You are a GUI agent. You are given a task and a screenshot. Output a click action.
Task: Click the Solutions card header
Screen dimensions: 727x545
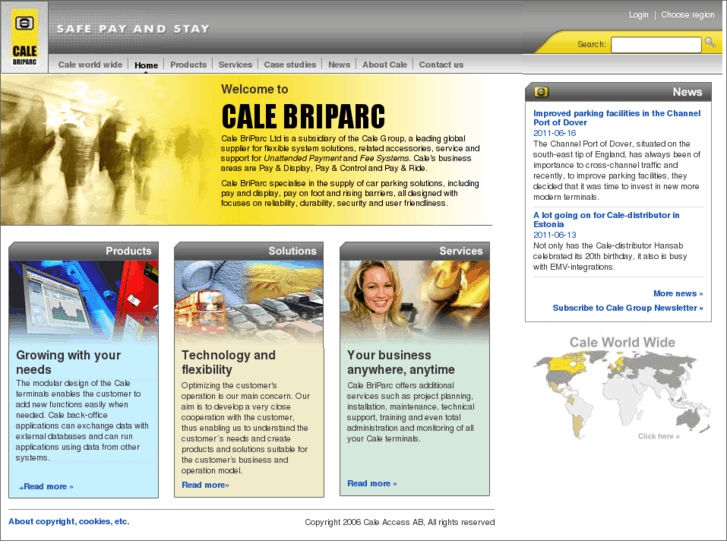pos(249,251)
